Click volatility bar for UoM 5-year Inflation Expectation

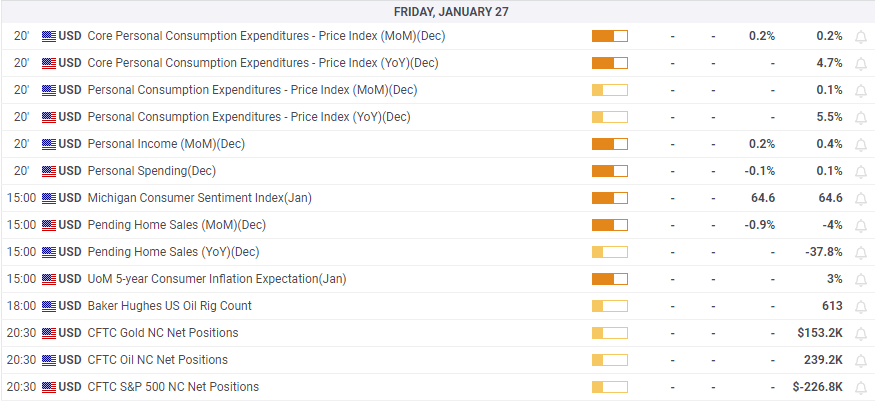click(609, 279)
